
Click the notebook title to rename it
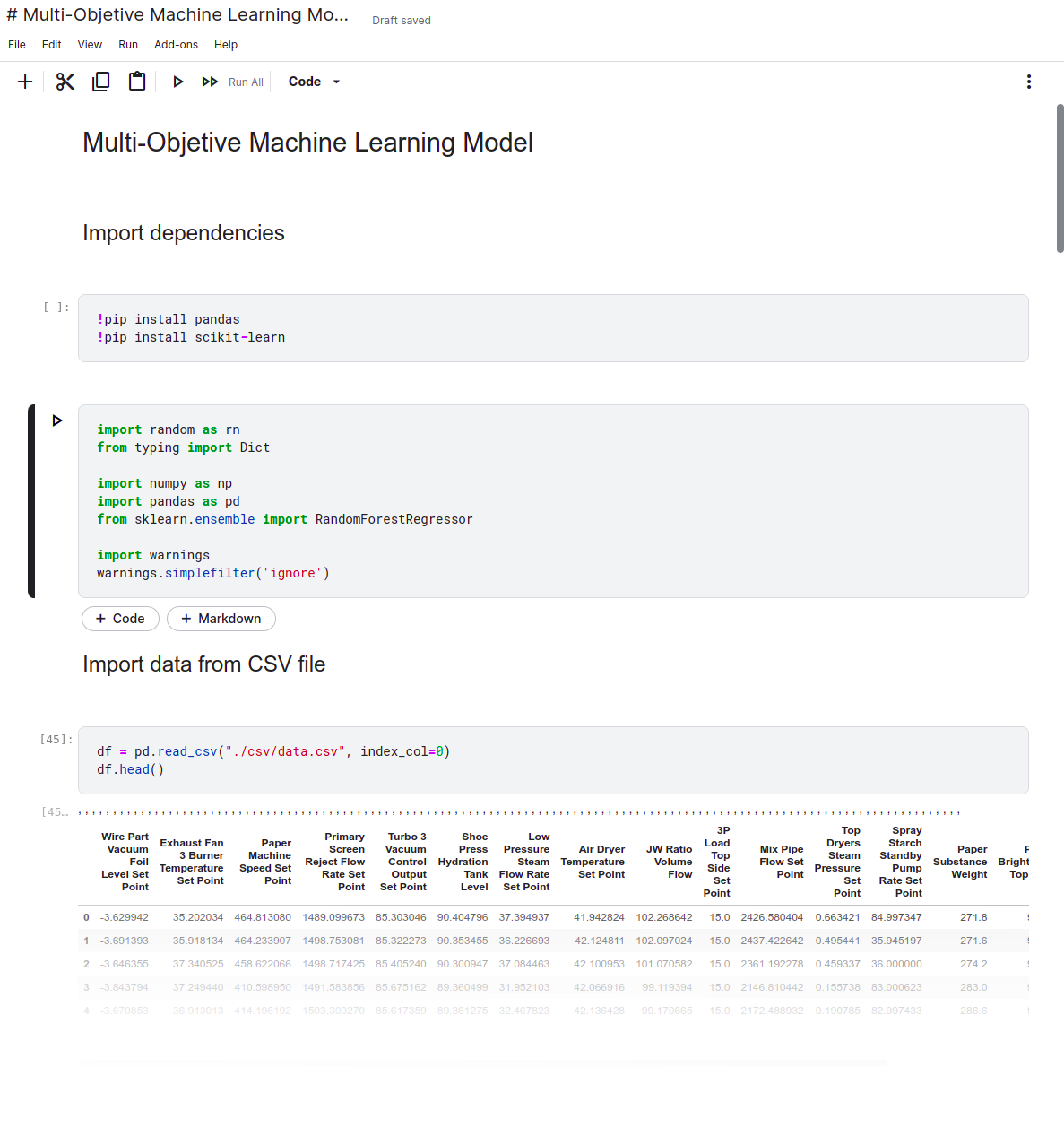(x=179, y=14)
